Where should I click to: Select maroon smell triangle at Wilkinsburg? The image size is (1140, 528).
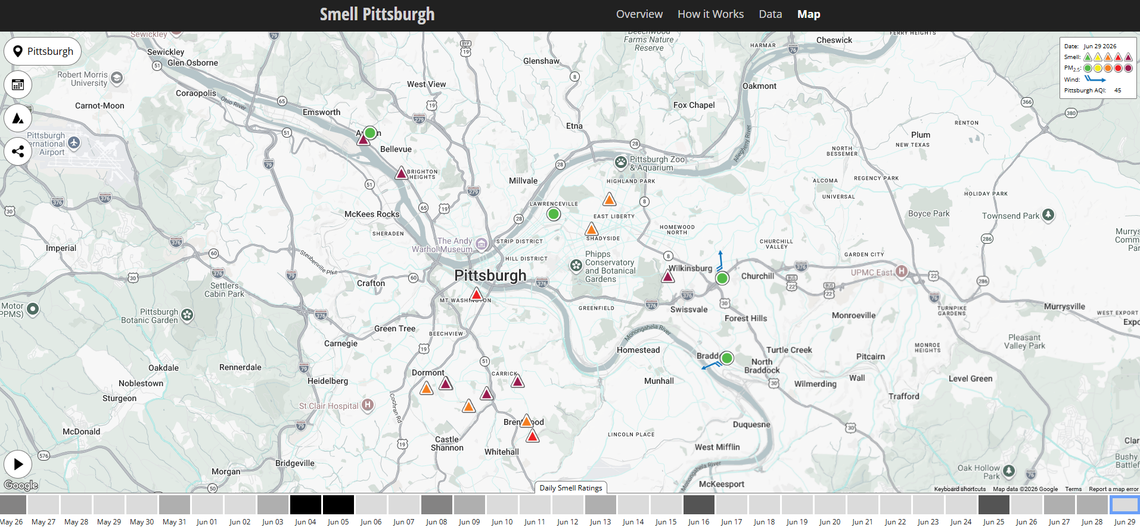[x=668, y=276]
